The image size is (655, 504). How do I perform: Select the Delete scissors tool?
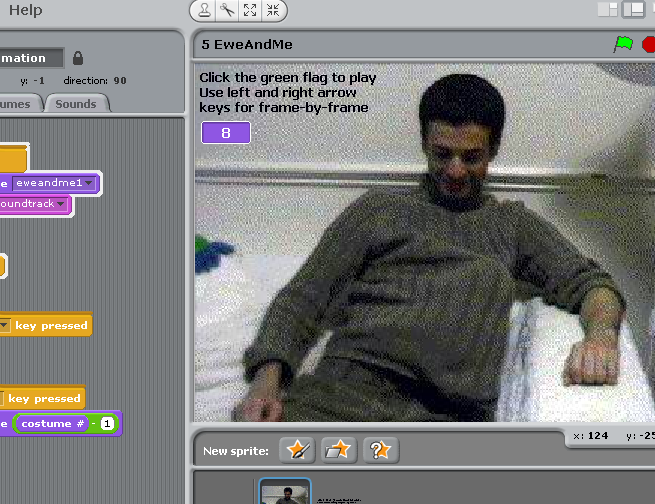[x=227, y=10]
